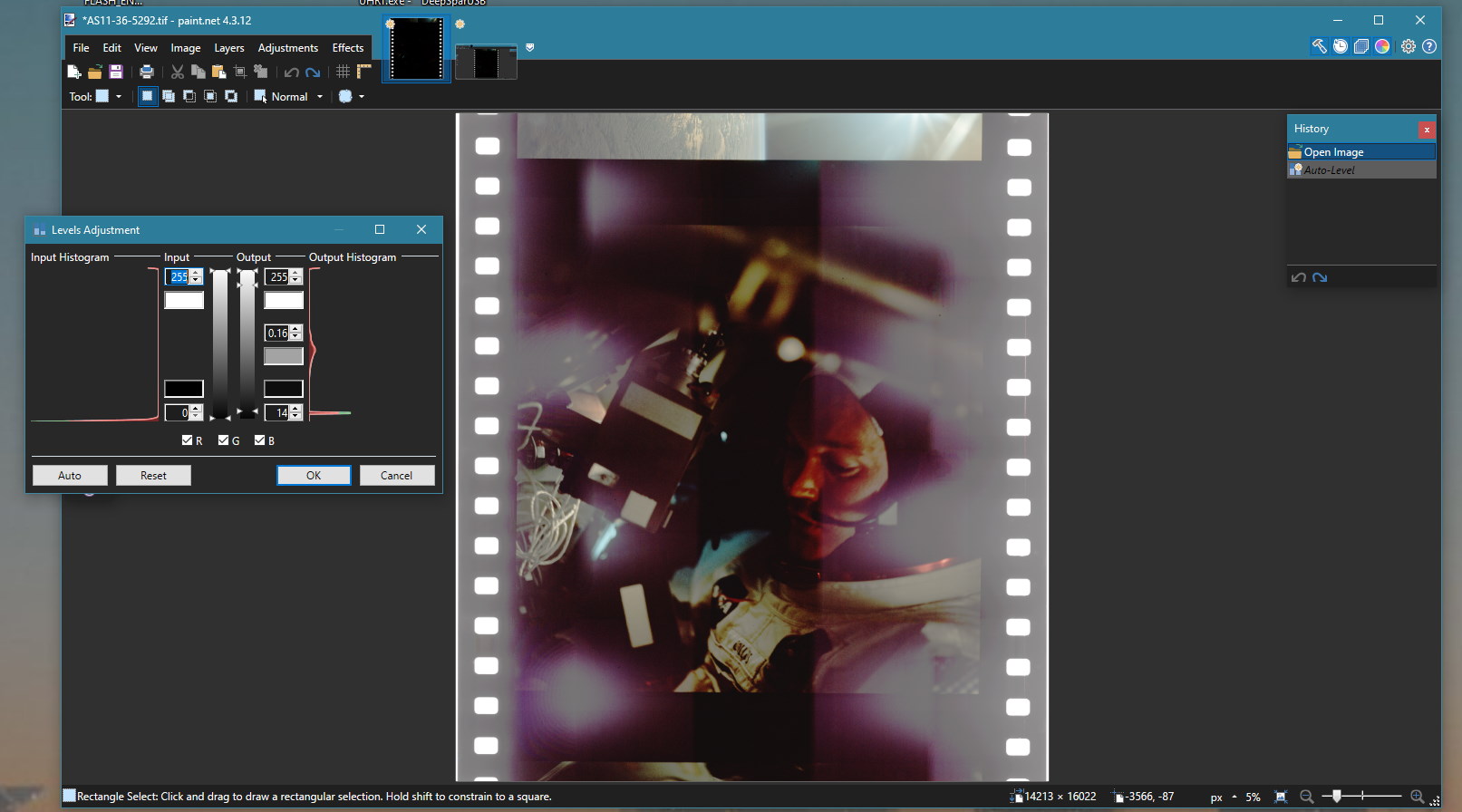Open the Layers menu
1462x812 pixels.
[x=228, y=48]
